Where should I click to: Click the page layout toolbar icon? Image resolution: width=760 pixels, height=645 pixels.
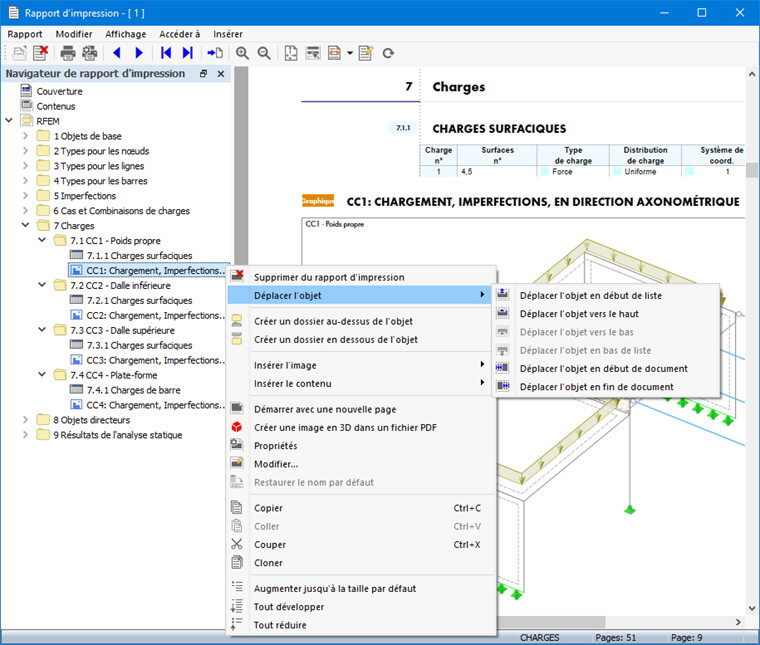click(x=291, y=53)
